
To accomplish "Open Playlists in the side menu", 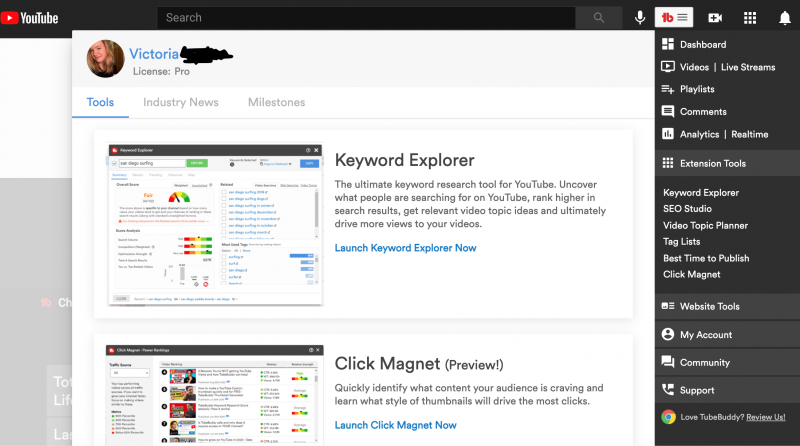I will tap(696, 89).
